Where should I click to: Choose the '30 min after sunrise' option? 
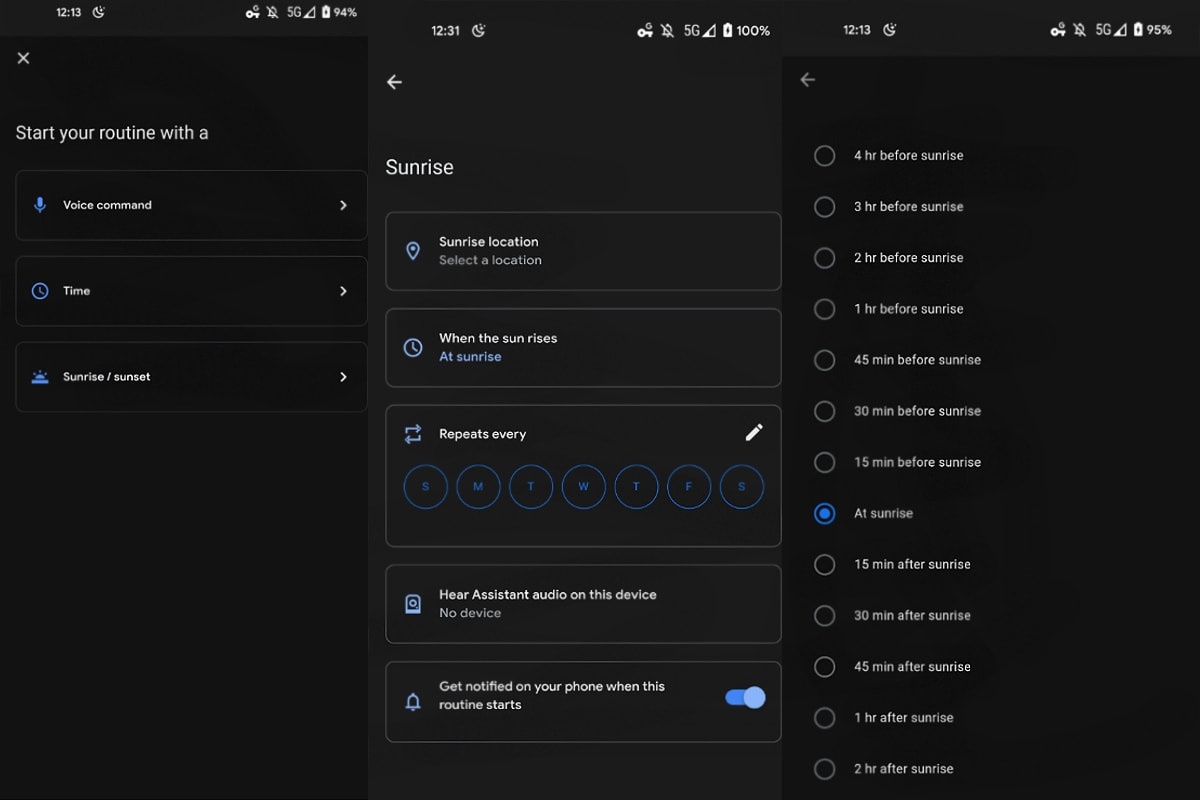825,616
